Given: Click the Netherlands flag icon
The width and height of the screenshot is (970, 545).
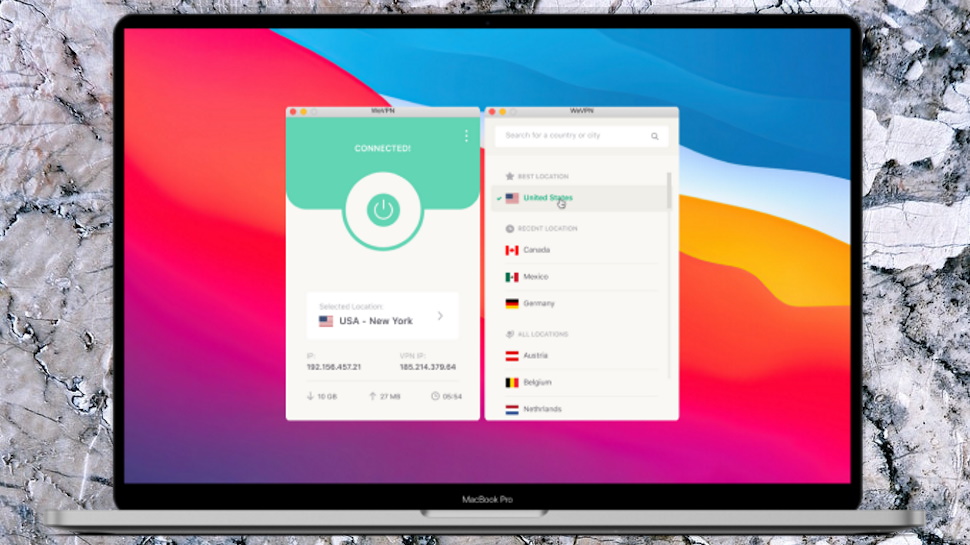Looking at the screenshot, I should [512, 409].
